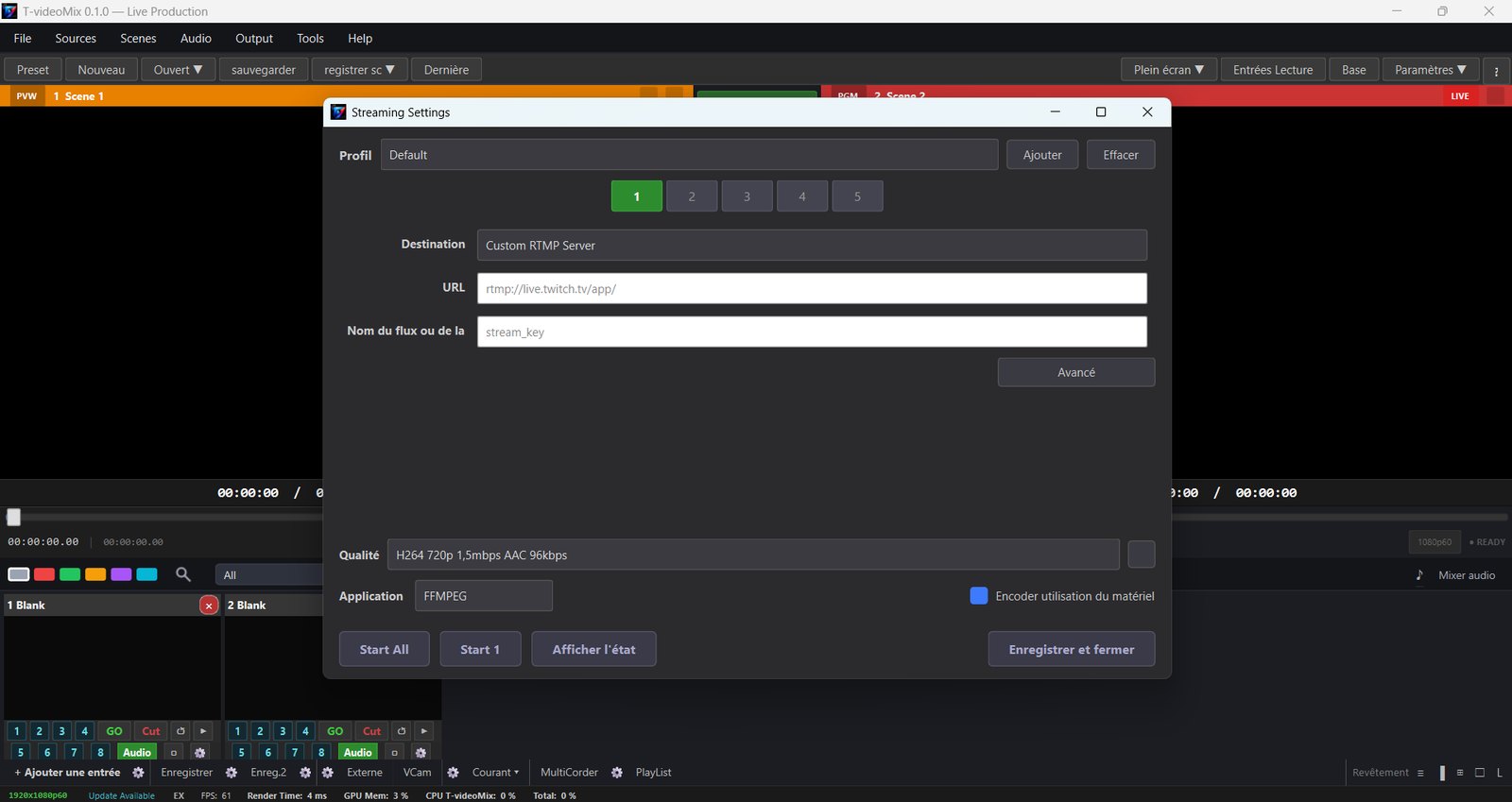Open gear settings right of Enregistrer
Image resolution: width=1512 pixels, height=802 pixels.
tap(231, 773)
